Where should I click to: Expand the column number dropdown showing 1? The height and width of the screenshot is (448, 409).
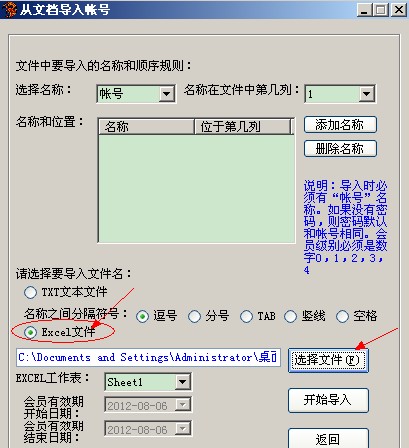[366, 94]
